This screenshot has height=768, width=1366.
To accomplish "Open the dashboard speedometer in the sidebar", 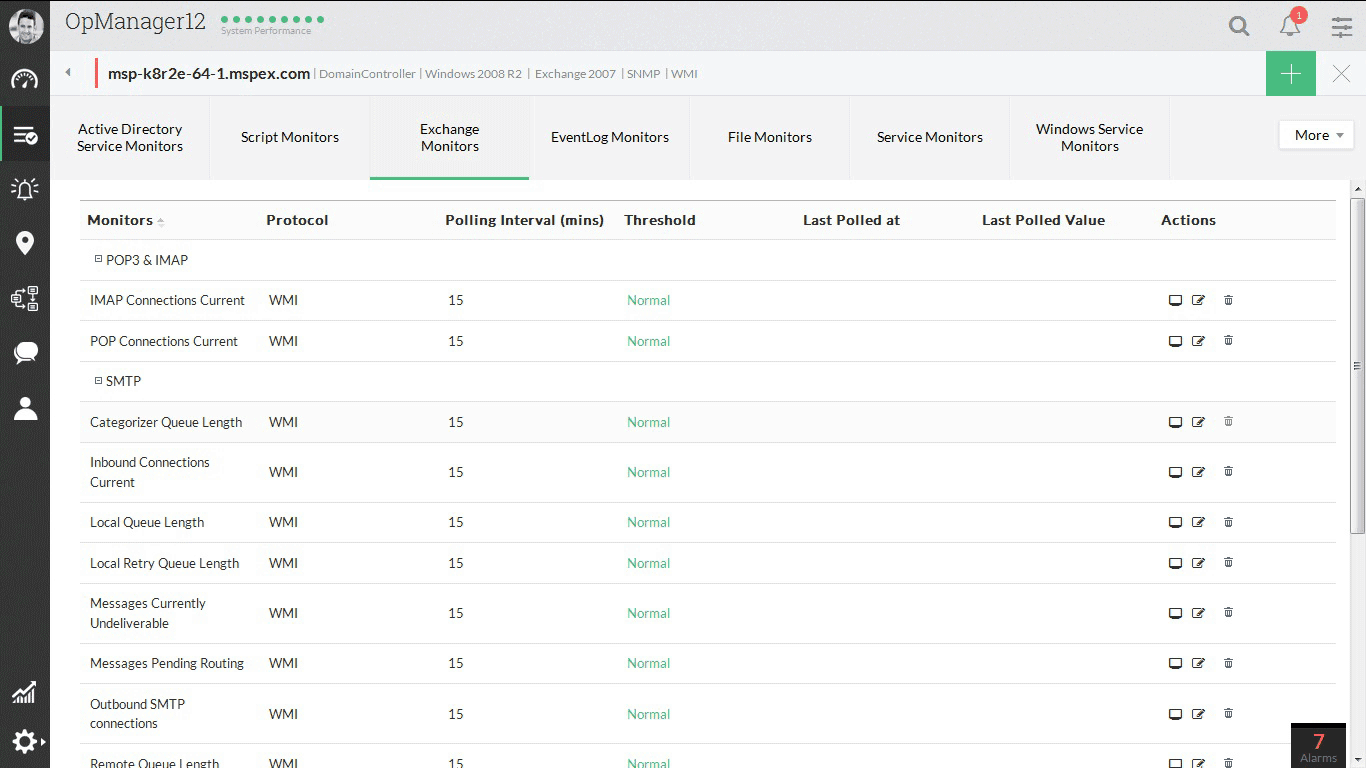I will coord(25,82).
